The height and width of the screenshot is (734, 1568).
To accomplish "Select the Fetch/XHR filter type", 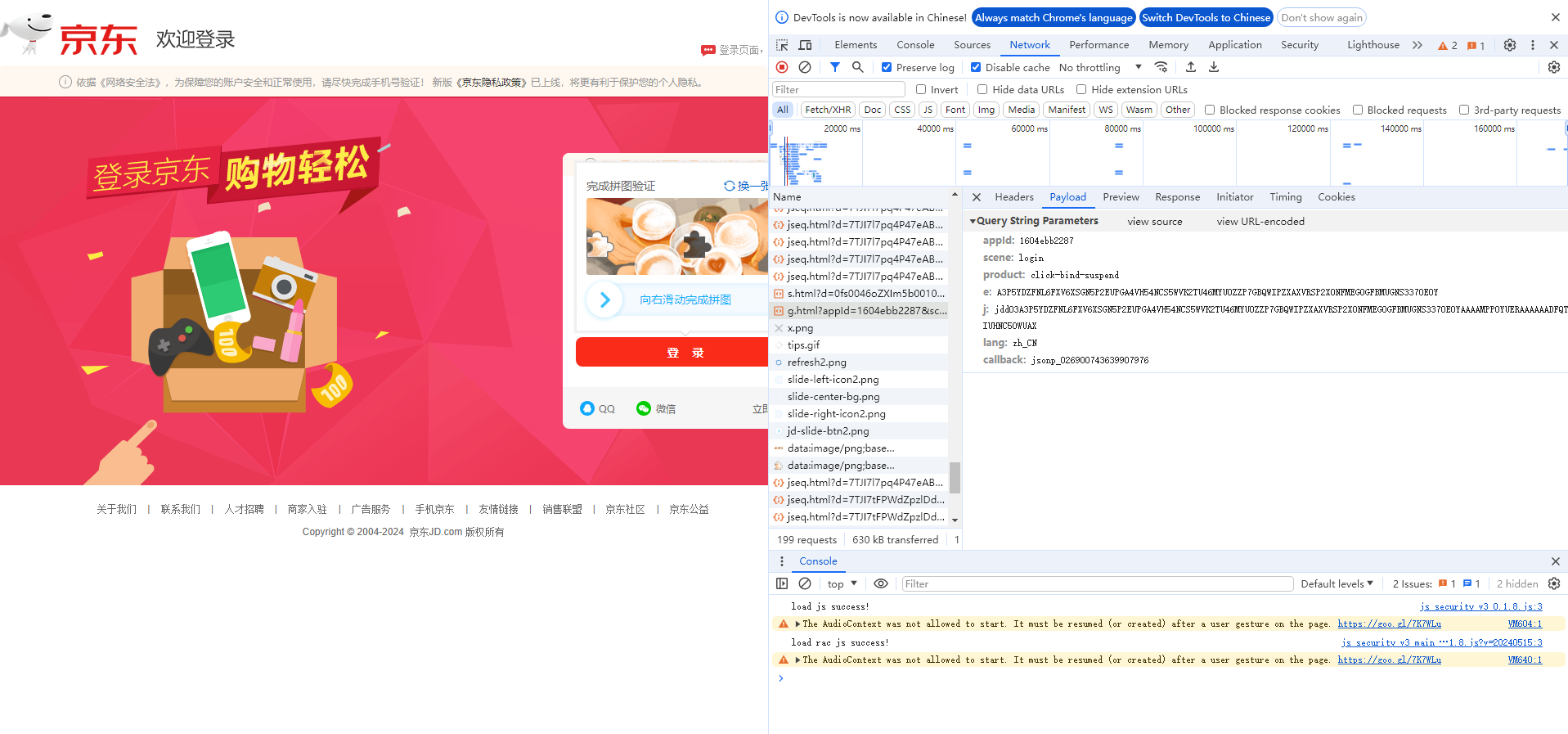I will point(828,110).
